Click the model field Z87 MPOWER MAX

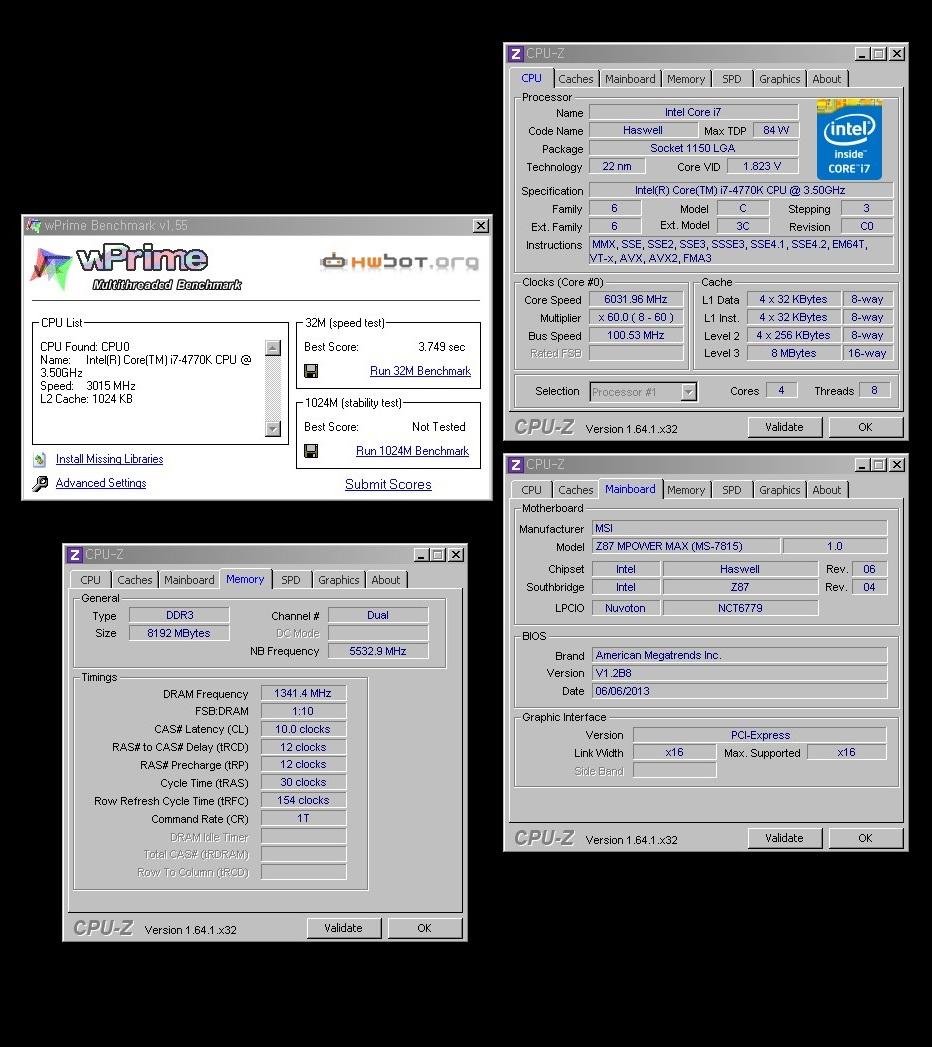(x=686, y=546)
